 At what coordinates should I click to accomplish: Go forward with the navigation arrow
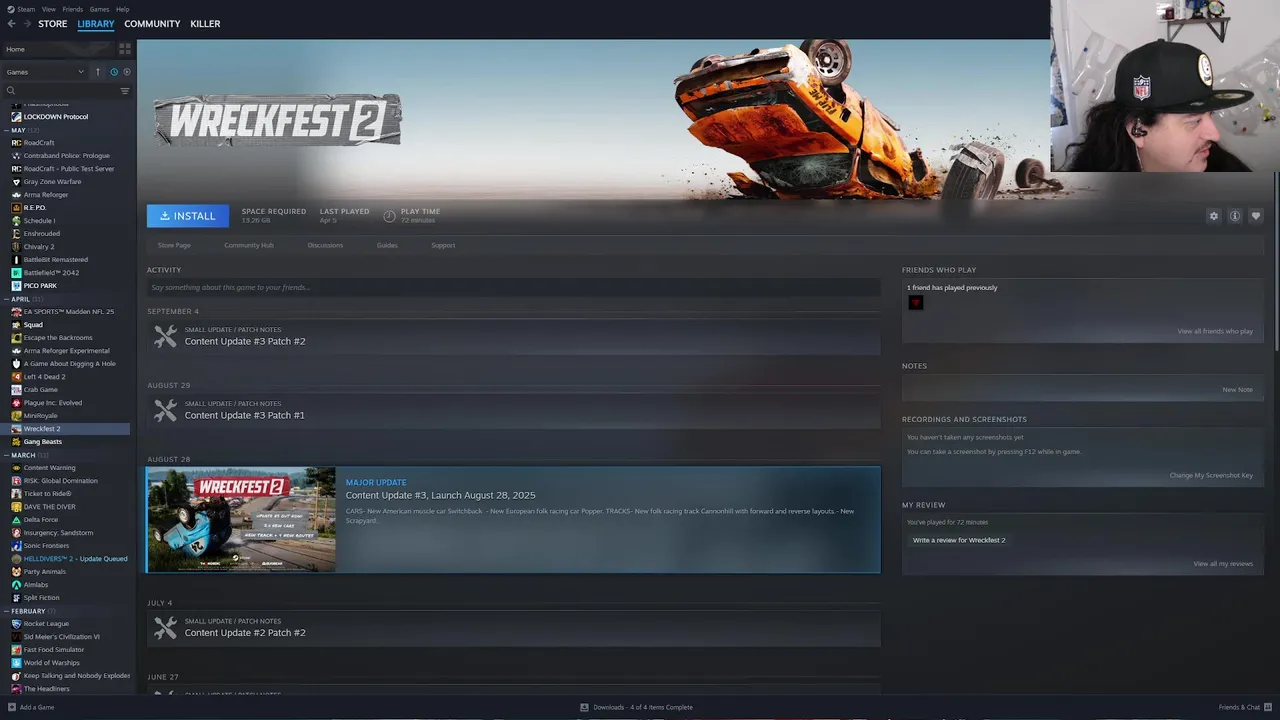click(x=27, y=24)
